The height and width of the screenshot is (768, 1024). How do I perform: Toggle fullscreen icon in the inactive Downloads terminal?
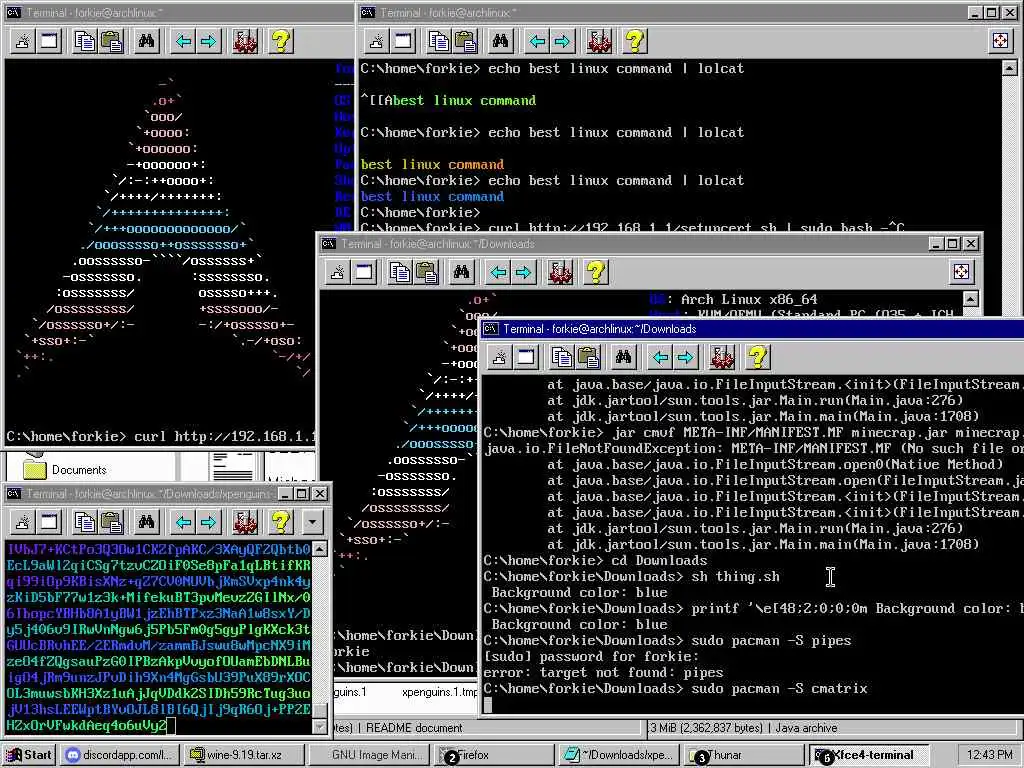(961, 272)
